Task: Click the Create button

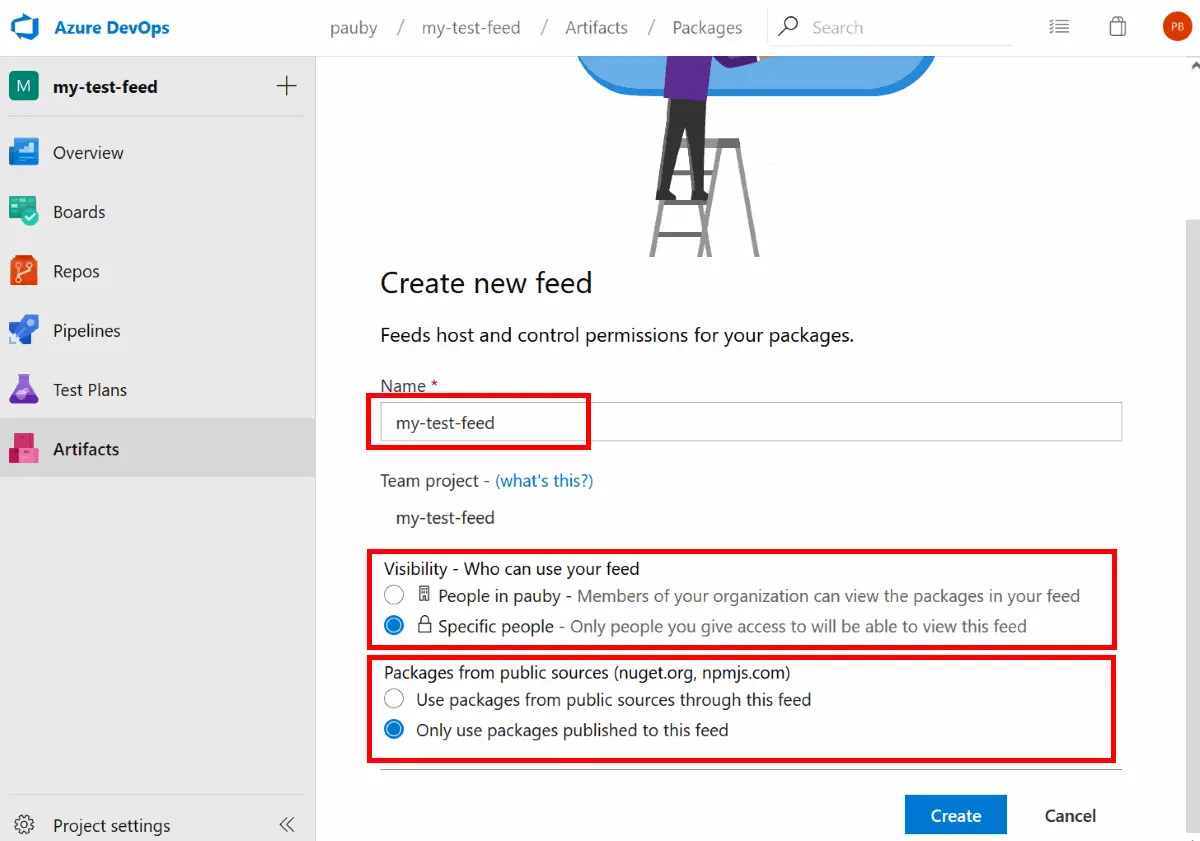Action: (955, 815)
